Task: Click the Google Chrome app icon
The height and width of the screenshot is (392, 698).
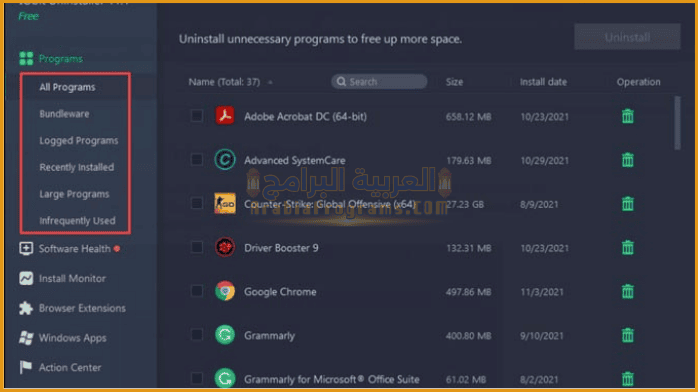Action: (225, 291)
